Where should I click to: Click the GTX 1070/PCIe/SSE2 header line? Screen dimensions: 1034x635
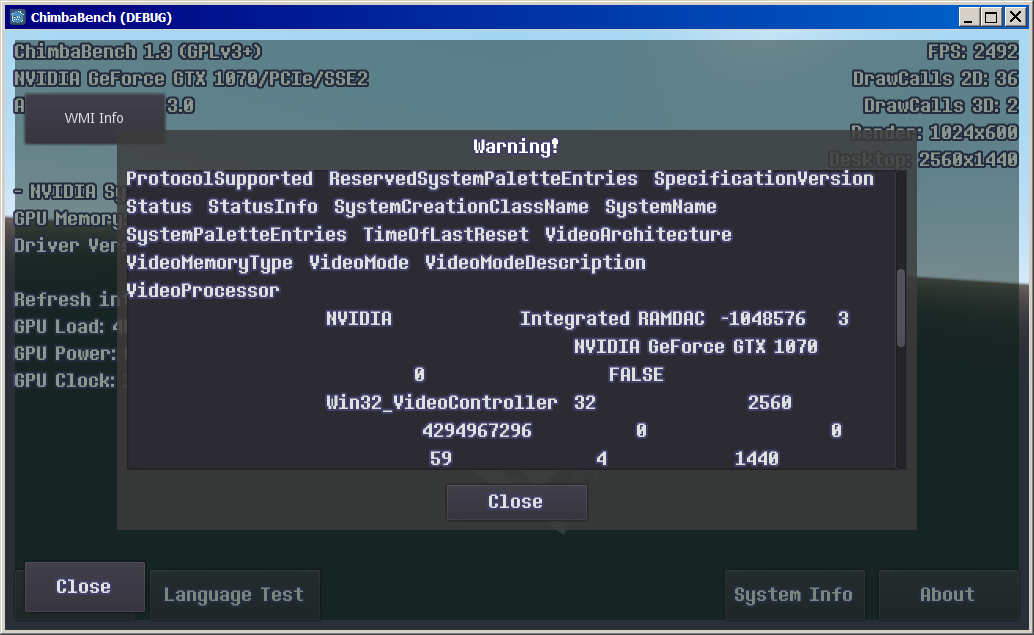coord(191,78)
